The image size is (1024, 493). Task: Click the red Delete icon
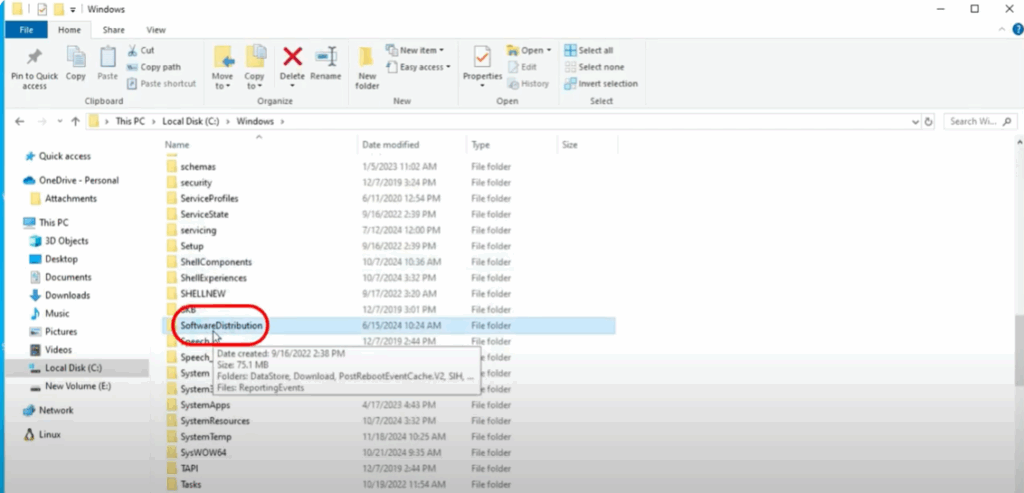point(292,57)
